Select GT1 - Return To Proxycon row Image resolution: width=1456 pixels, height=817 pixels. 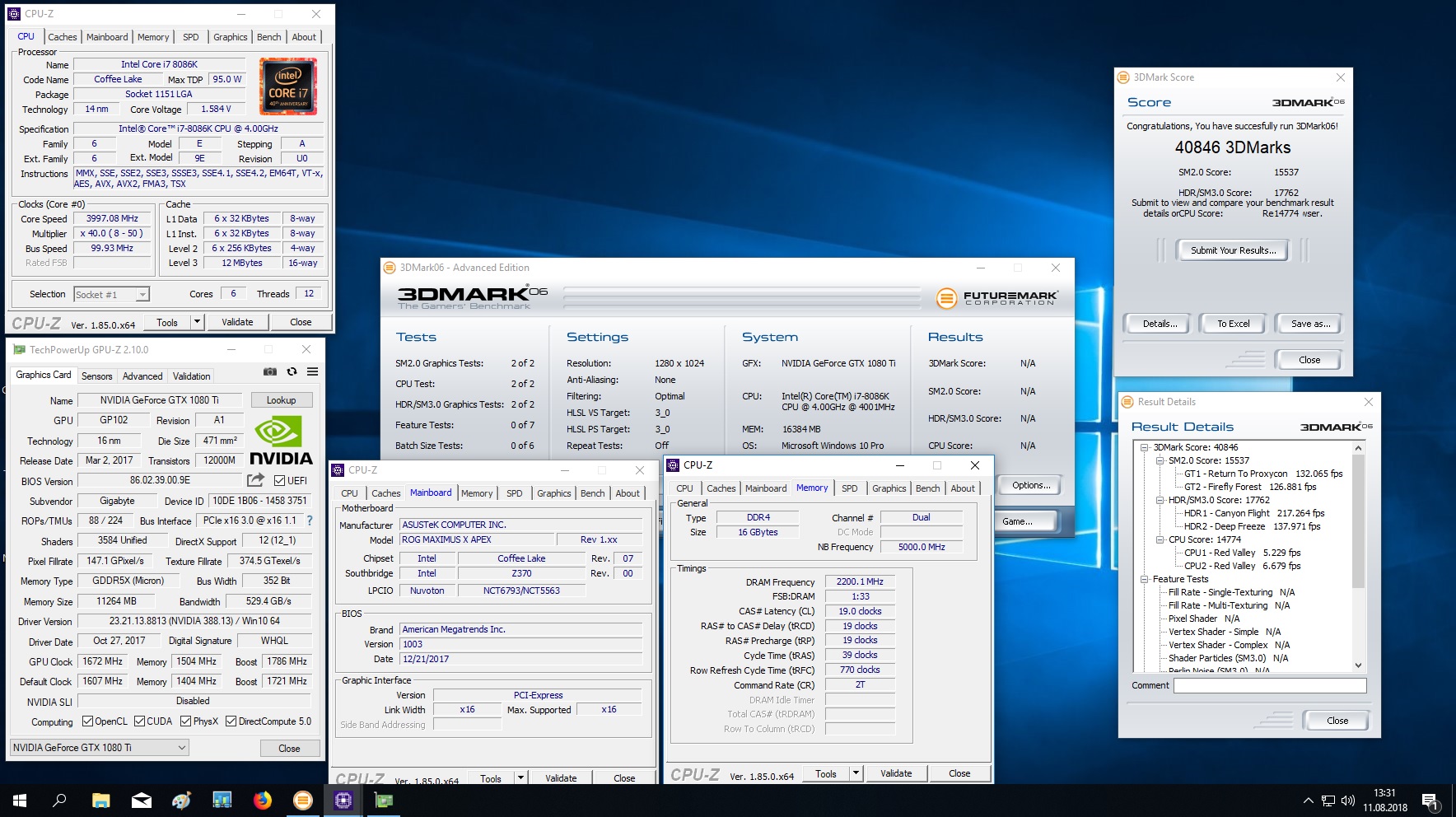(x=1262, y=474)
